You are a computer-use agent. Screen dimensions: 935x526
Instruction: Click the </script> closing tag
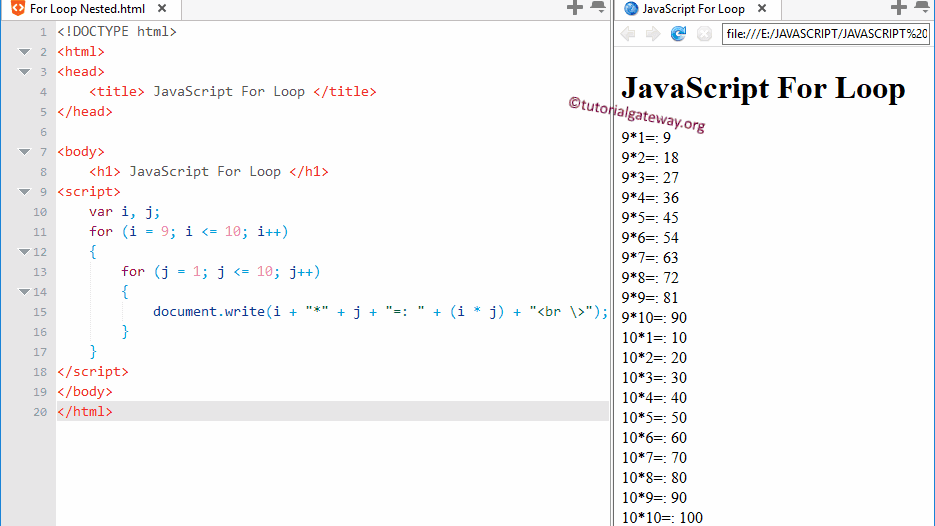click(x=92, y=372)
